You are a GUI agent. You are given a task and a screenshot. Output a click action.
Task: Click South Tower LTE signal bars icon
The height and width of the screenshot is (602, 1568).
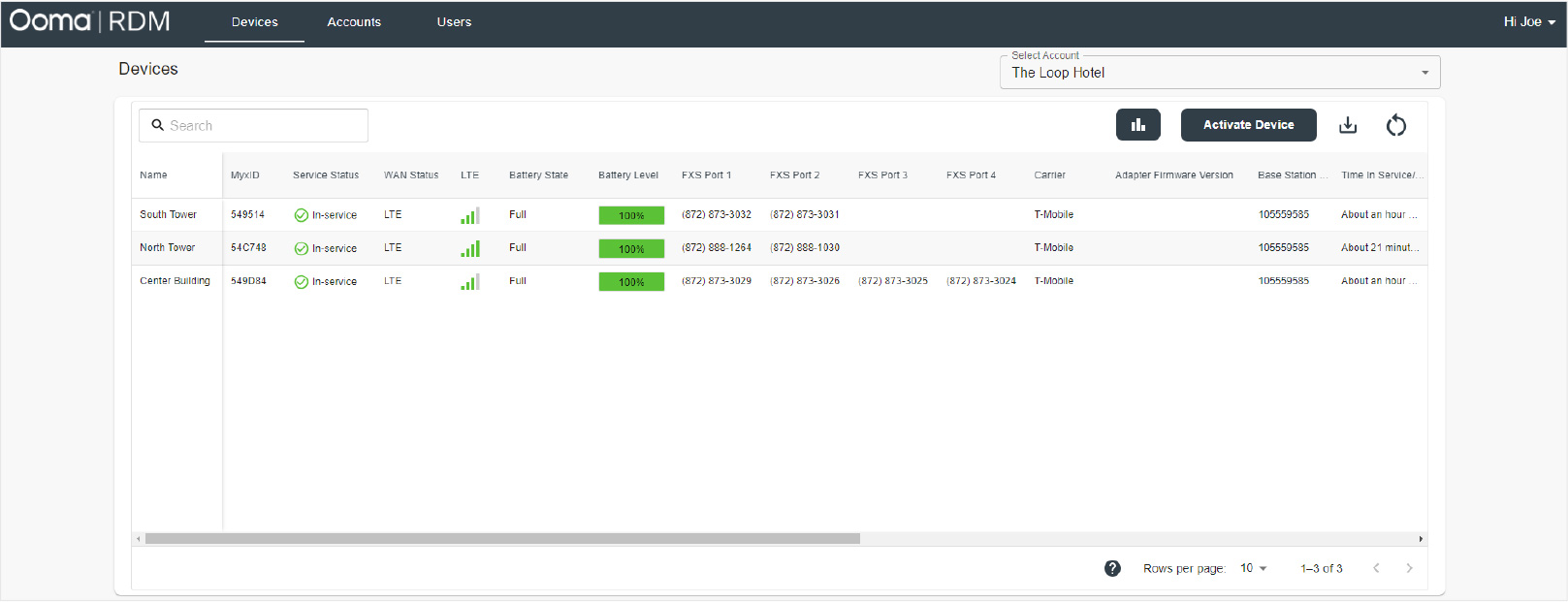[x=469, y=215]
